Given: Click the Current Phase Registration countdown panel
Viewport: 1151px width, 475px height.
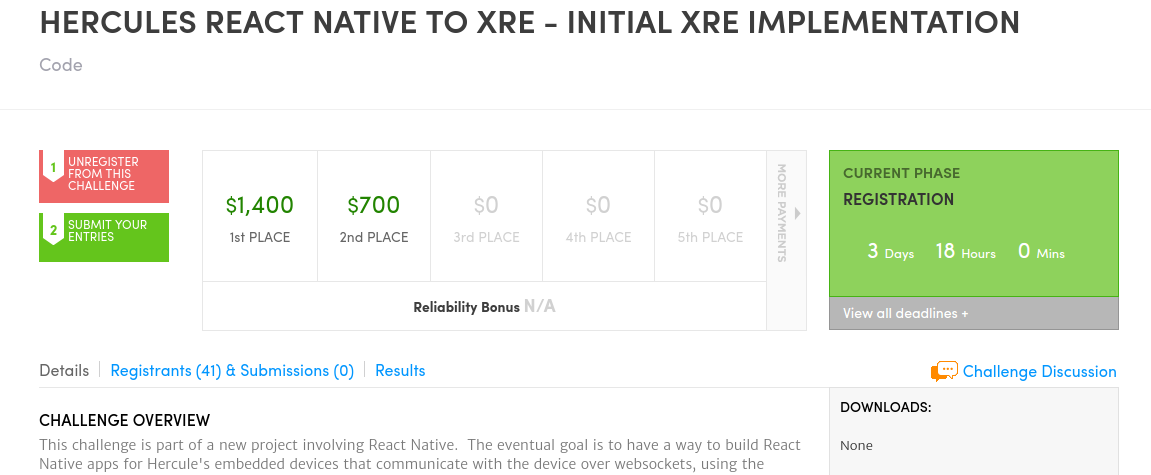Looking at the screenshot, I should click(973, 224).
